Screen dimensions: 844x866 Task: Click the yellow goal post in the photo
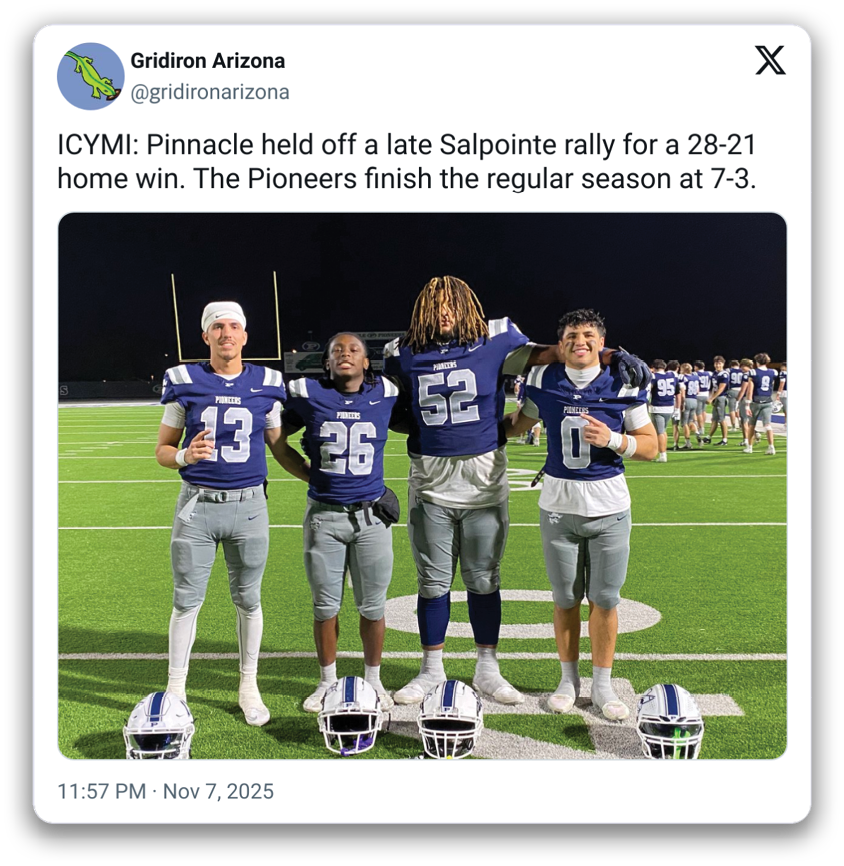(x=226, y=315)
